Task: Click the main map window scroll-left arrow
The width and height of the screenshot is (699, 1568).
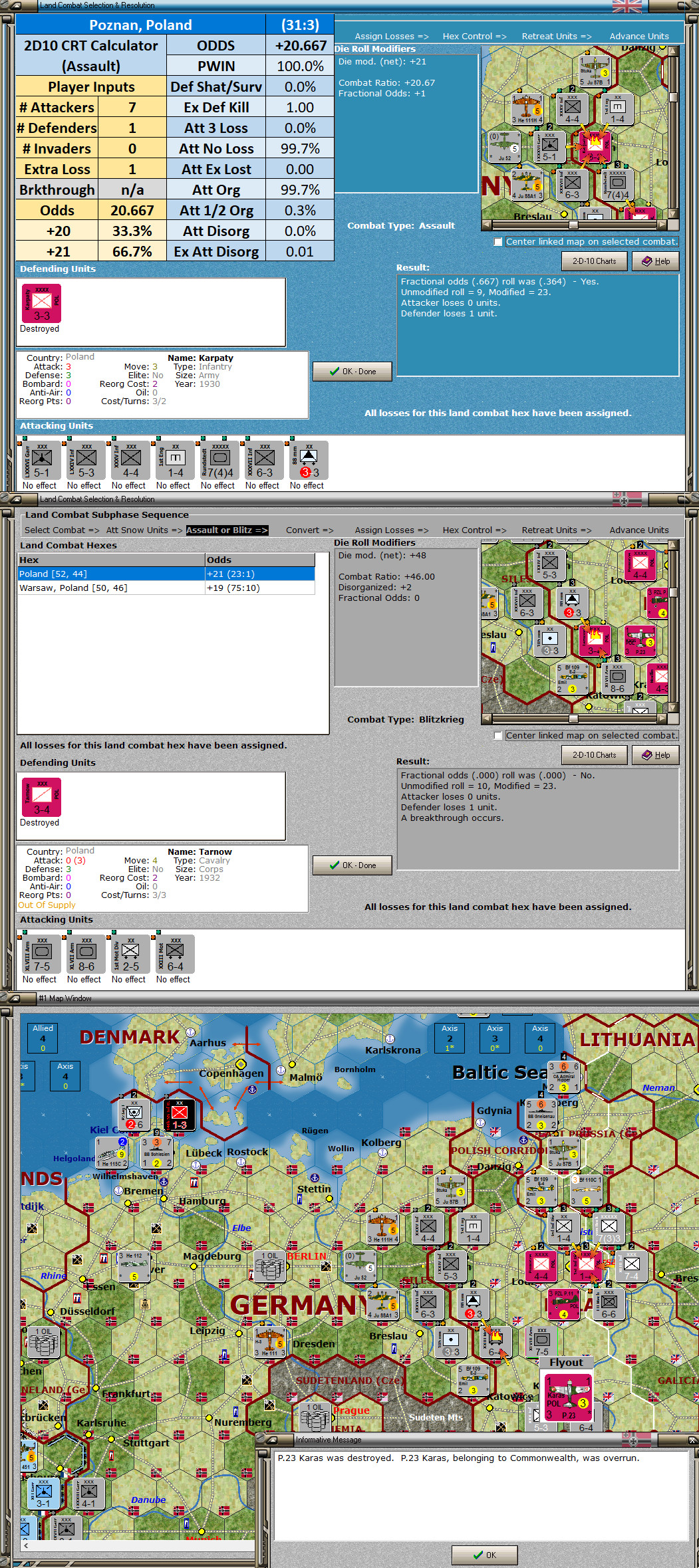Action: click(x=26, y=1546)
